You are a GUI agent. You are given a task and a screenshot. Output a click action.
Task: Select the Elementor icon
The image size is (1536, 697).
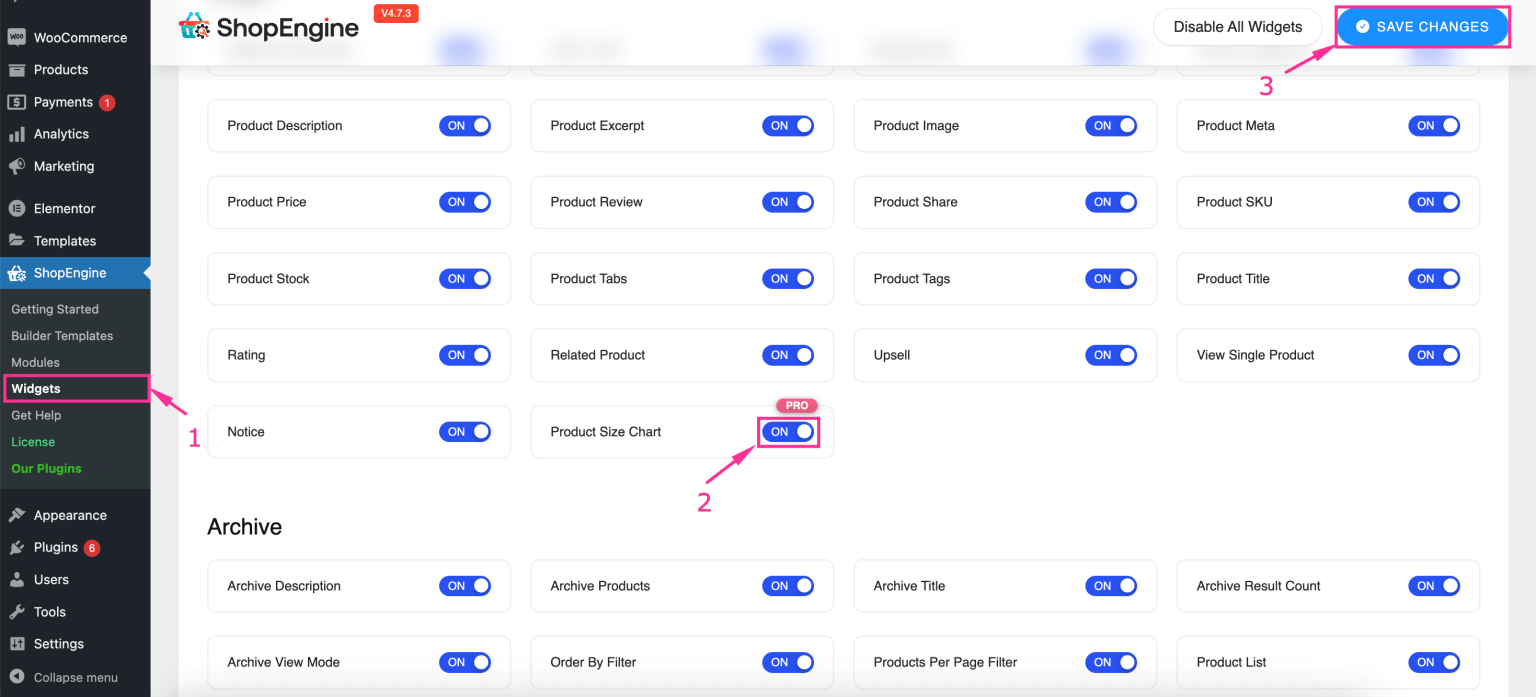18,208
